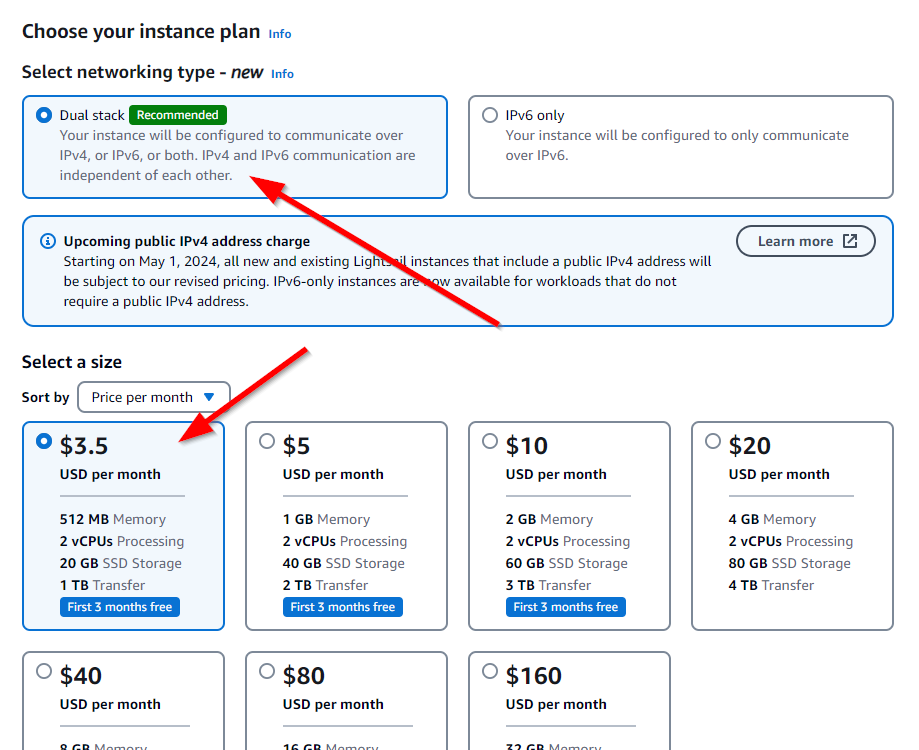919x750 pixels.
Task: Select the $80 per month plan radio
Action: (x=267, y=671)
